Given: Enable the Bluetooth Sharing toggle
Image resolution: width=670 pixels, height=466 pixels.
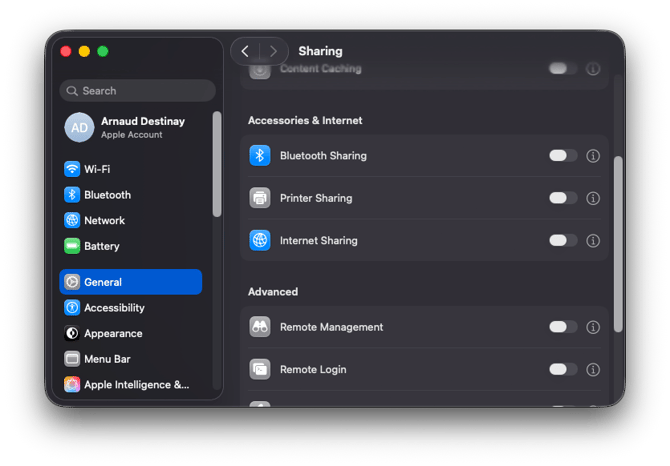Looking at the screenshot, I should point(563,156).
